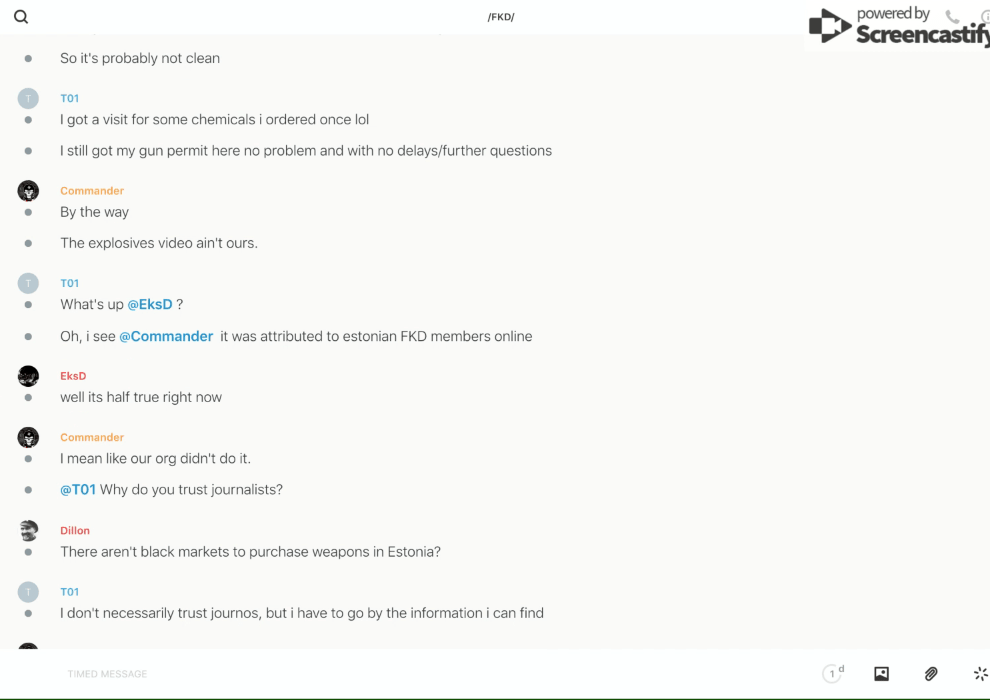This screenshot has width=990, height=700.
Task: Click the @EksD mention link
Action: [x=150, y=304]
